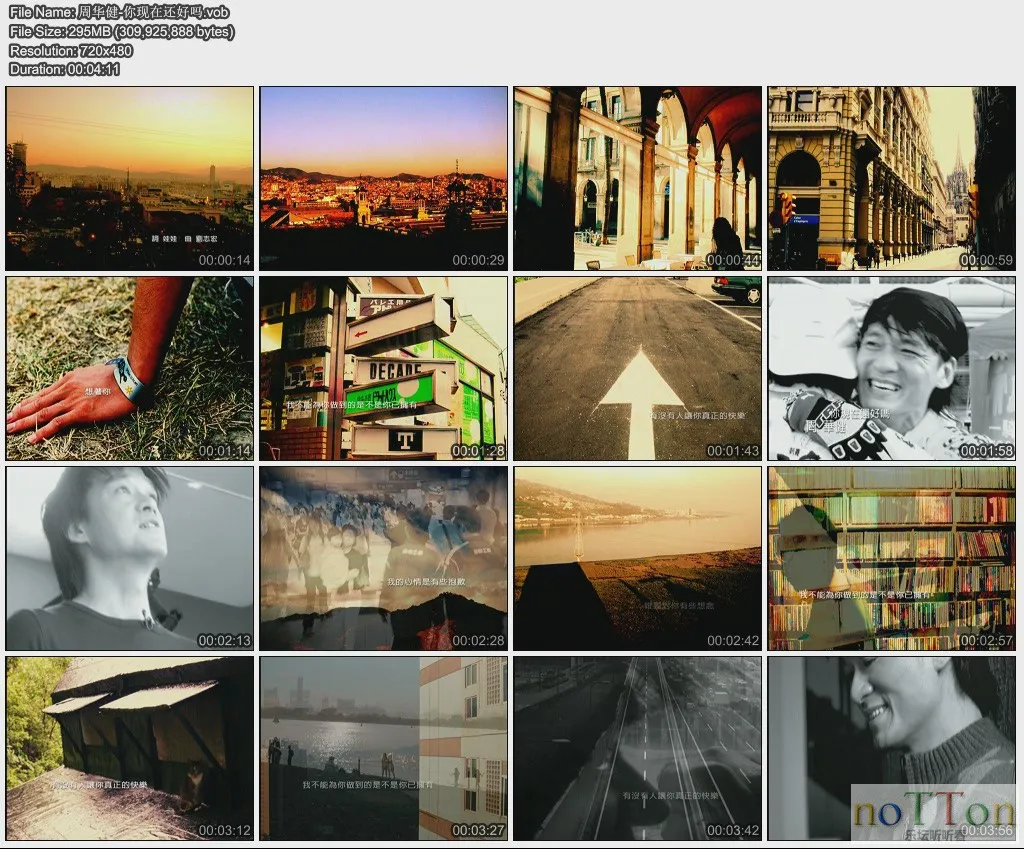This screenshot has width=1024, height=849.
Task: Open the bookshelf thumbnail at 00:02:57
Action: 892,558
